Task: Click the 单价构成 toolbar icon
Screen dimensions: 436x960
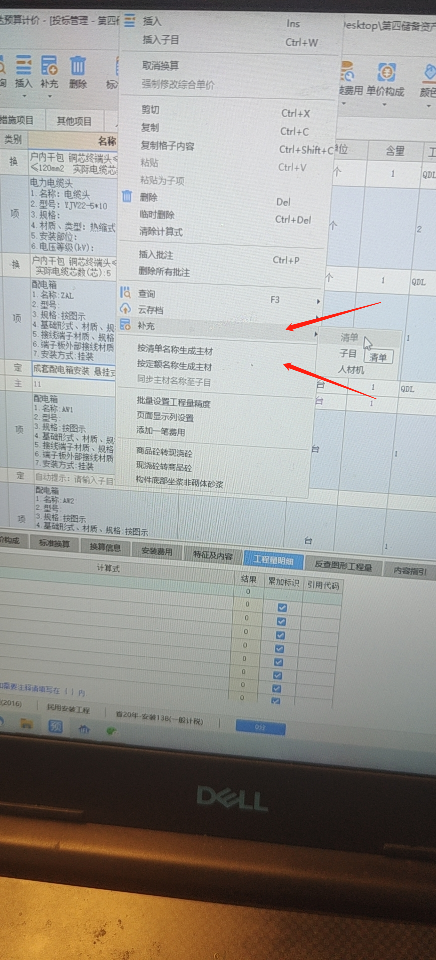Action: coord(386,72)
